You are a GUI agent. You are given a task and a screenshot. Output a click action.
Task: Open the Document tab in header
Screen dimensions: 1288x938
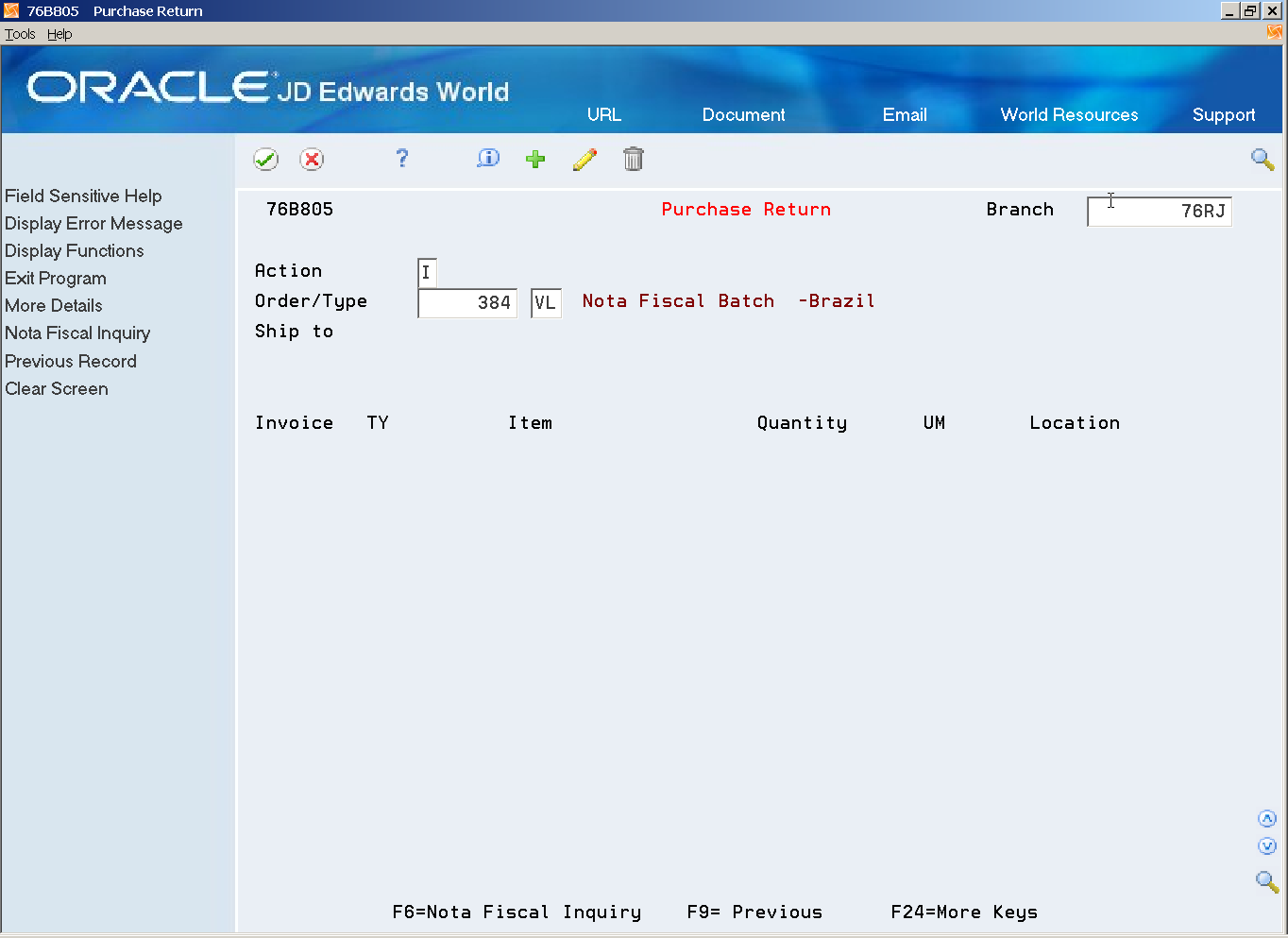pyautogui.click(x=743, y=114)
